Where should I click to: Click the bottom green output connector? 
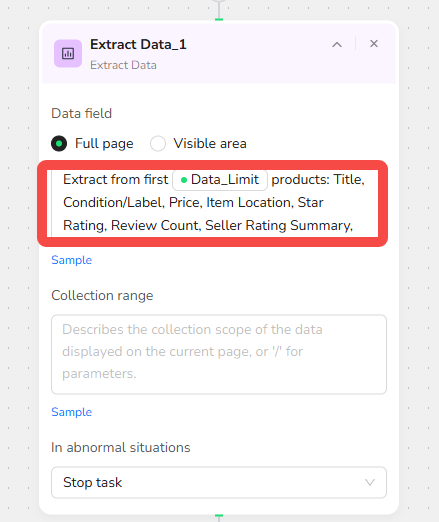click(x=219, y=515)
